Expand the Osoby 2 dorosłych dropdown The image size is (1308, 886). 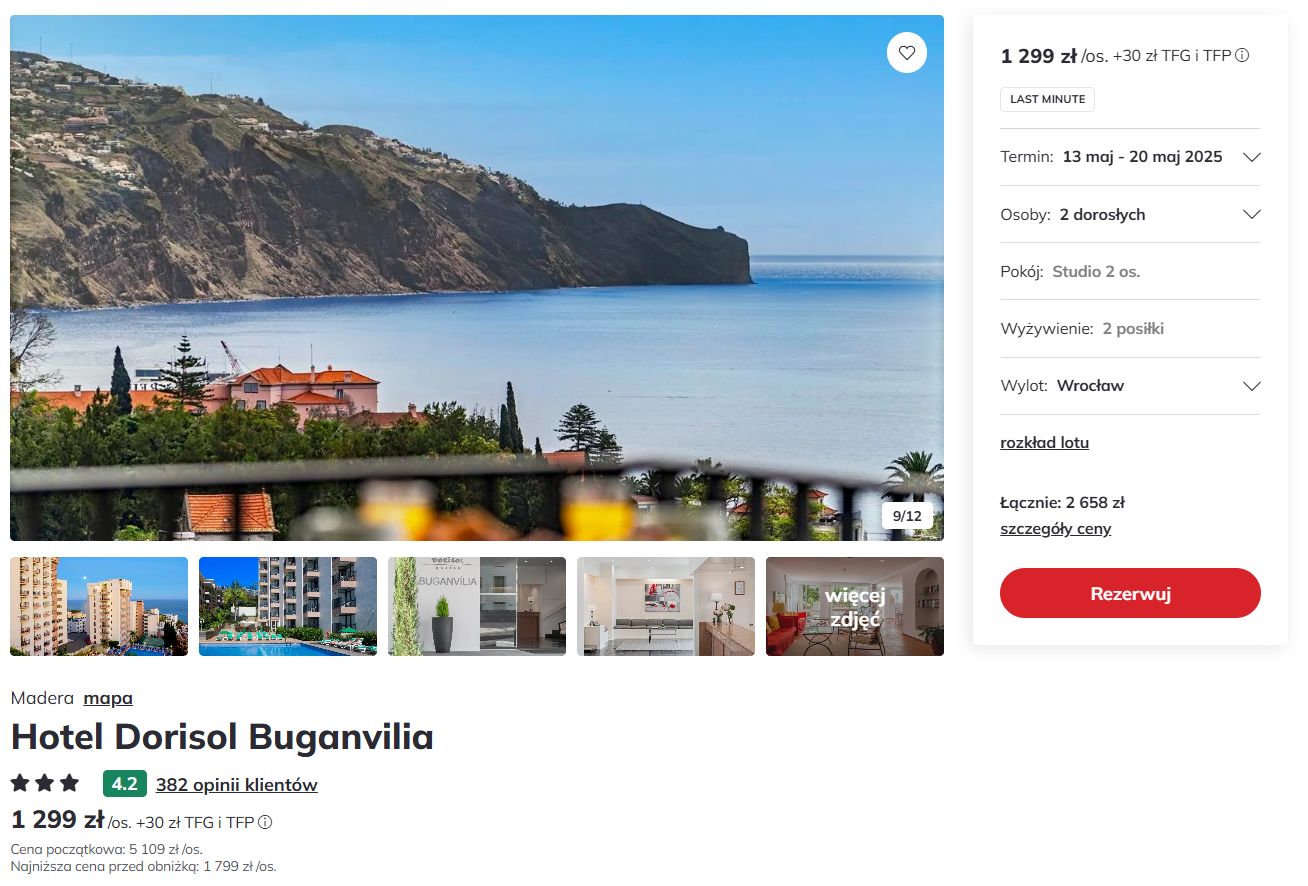coord(1130,214)
